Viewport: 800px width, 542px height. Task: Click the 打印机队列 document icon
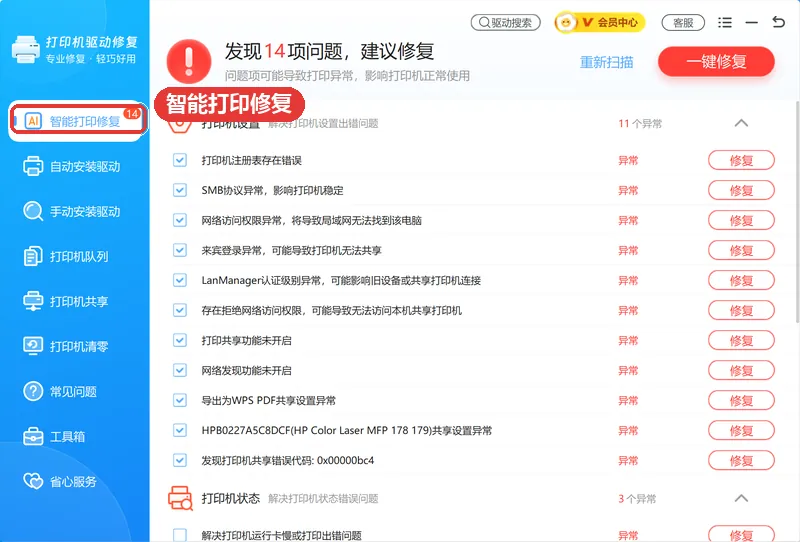coord(33,256)
